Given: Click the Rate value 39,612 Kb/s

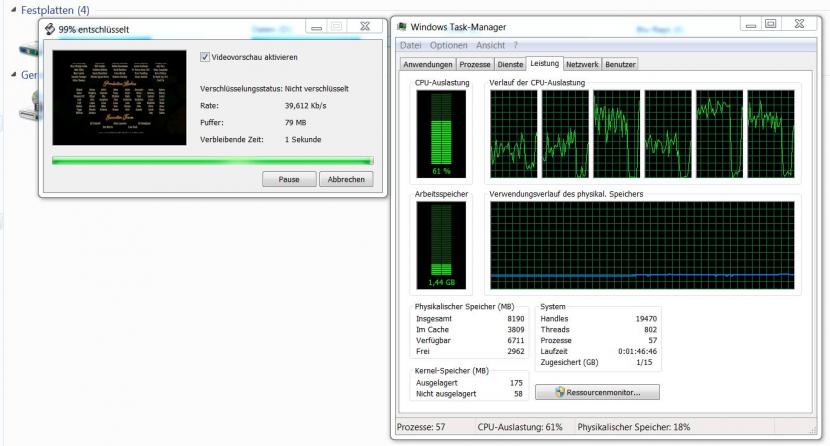Looking at the screenshot, I should (x=305, y=105).
